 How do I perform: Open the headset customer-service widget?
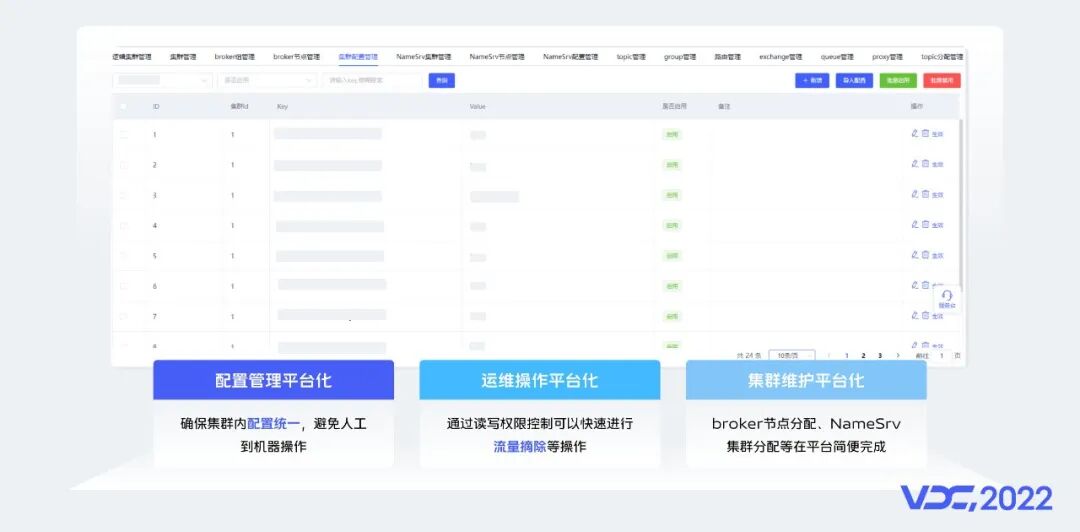coord(947,299)
